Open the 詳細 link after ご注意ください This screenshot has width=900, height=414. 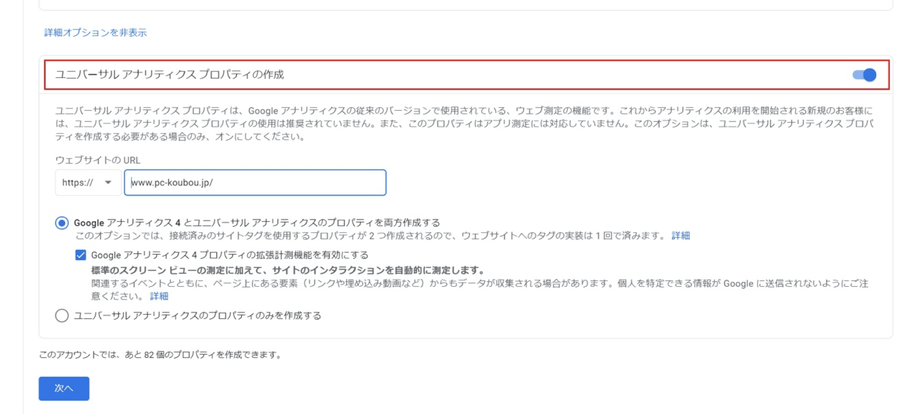click(x=159, y=296)
